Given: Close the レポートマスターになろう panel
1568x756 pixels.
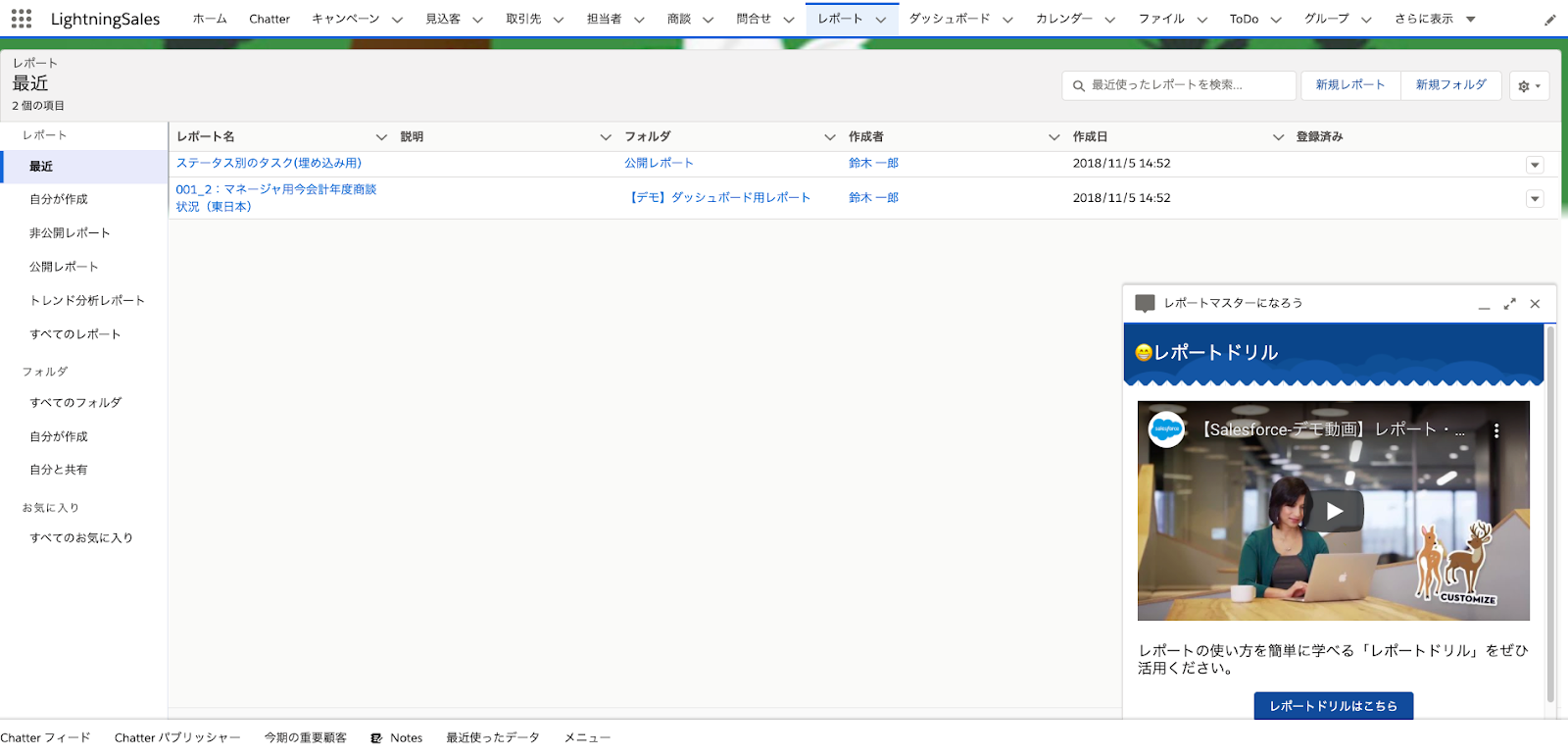Looking at the screenshot, I should [1535, 304].
